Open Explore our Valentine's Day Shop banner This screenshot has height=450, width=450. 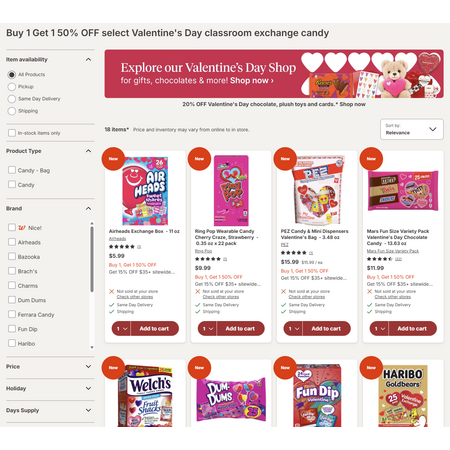pos(274,74)
